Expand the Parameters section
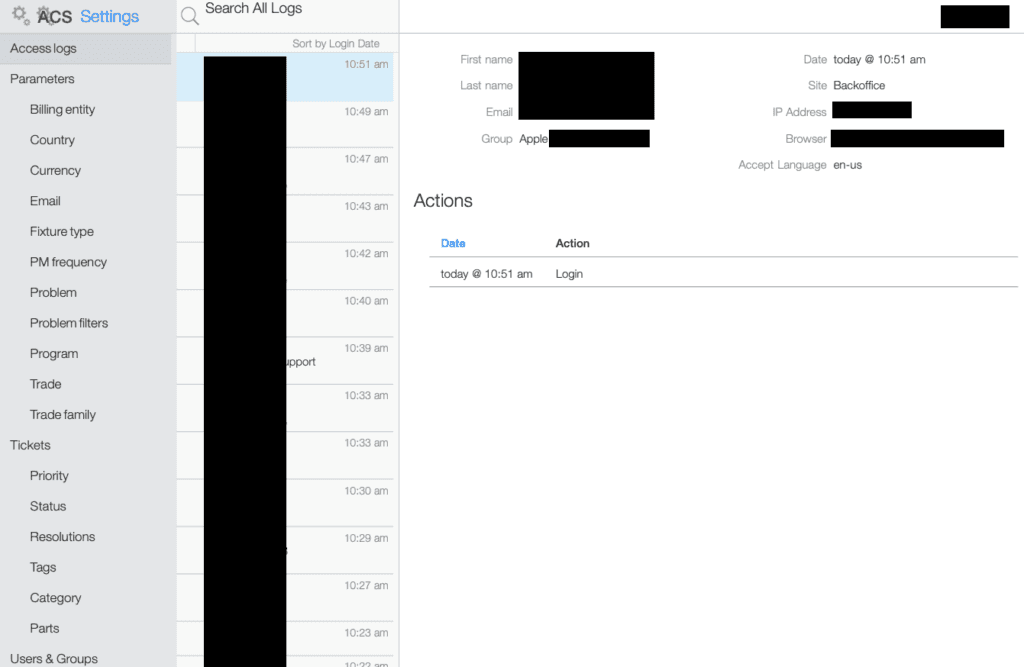 [42, 79]
